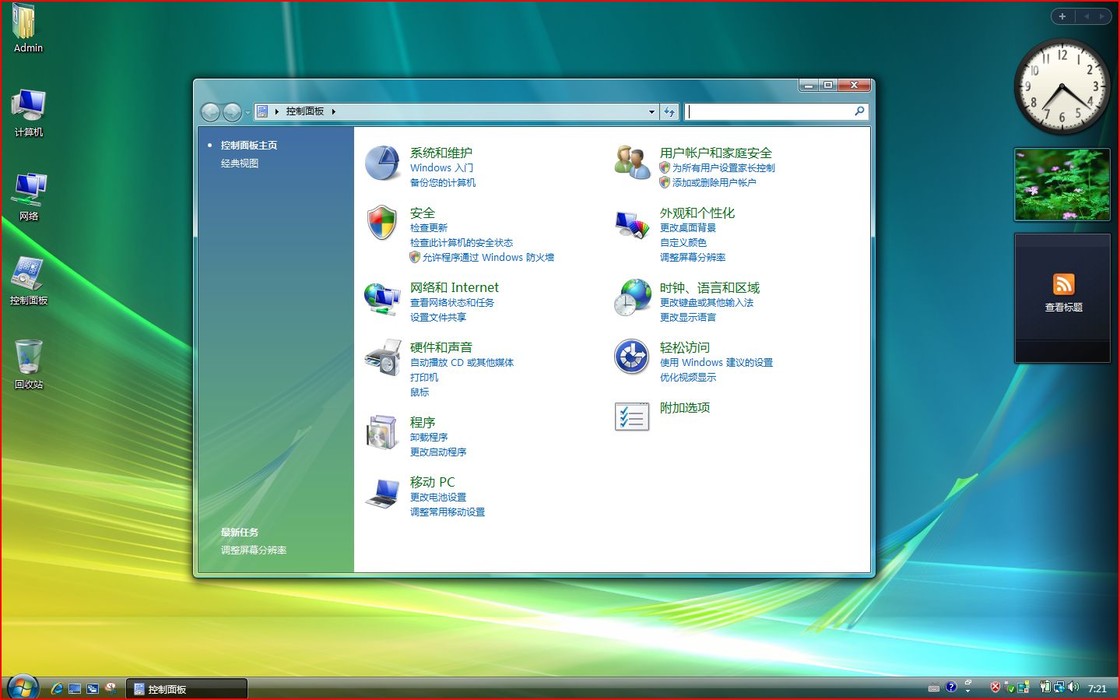Screen dimensions: 1120x700
Task: Click the power battery tray icon
Action: 1046,687
